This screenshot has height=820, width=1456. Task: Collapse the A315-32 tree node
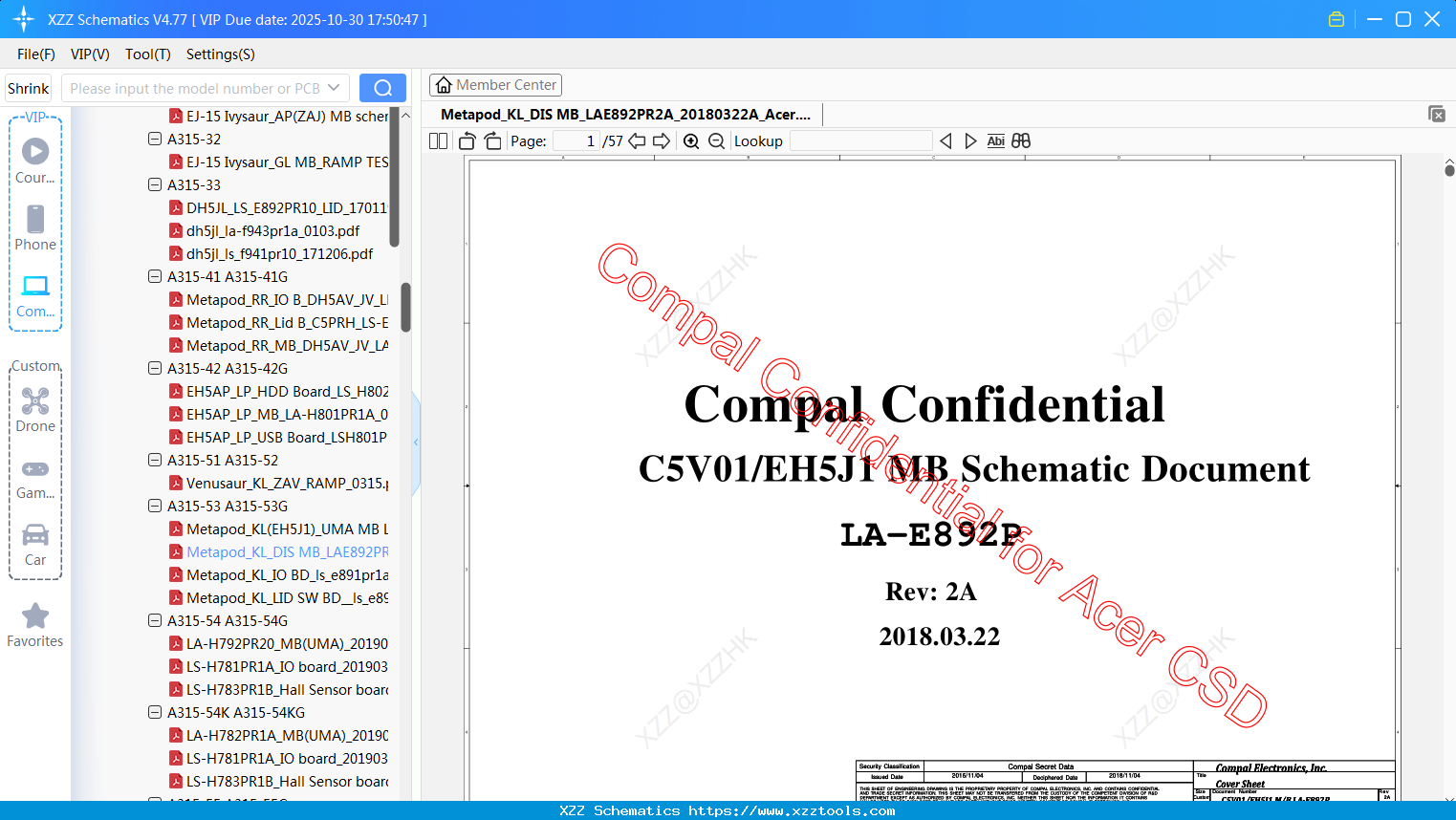coord(155,139)
